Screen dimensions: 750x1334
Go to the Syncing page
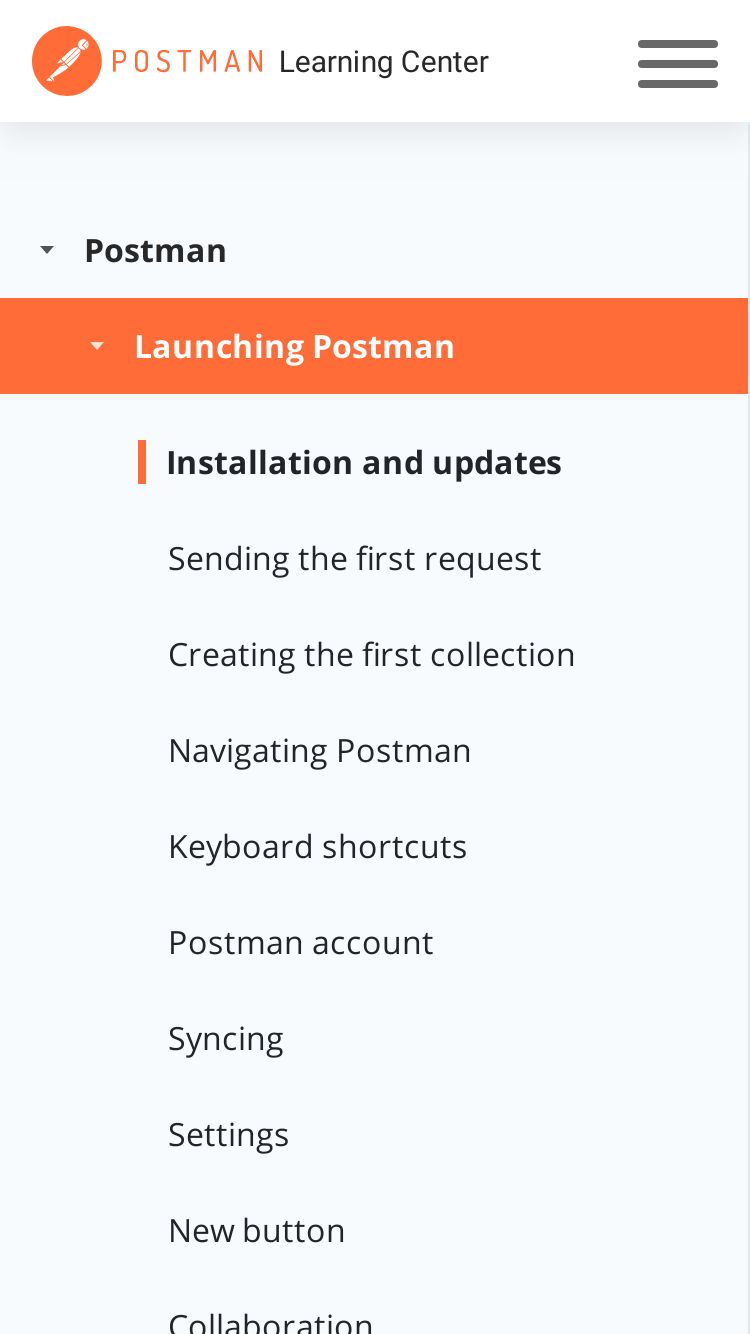226,1039
